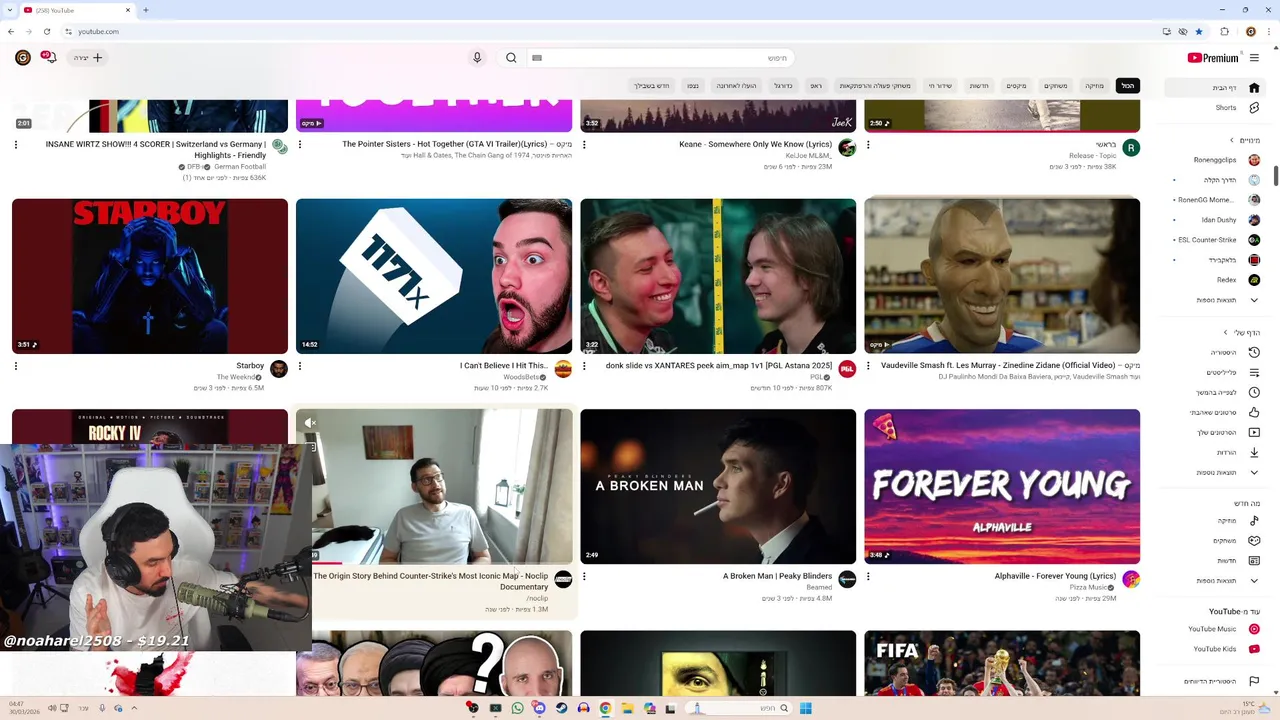Open the WoodsBets channel avatar
This screenshot has height=720, width=1280.
(563, 369)
